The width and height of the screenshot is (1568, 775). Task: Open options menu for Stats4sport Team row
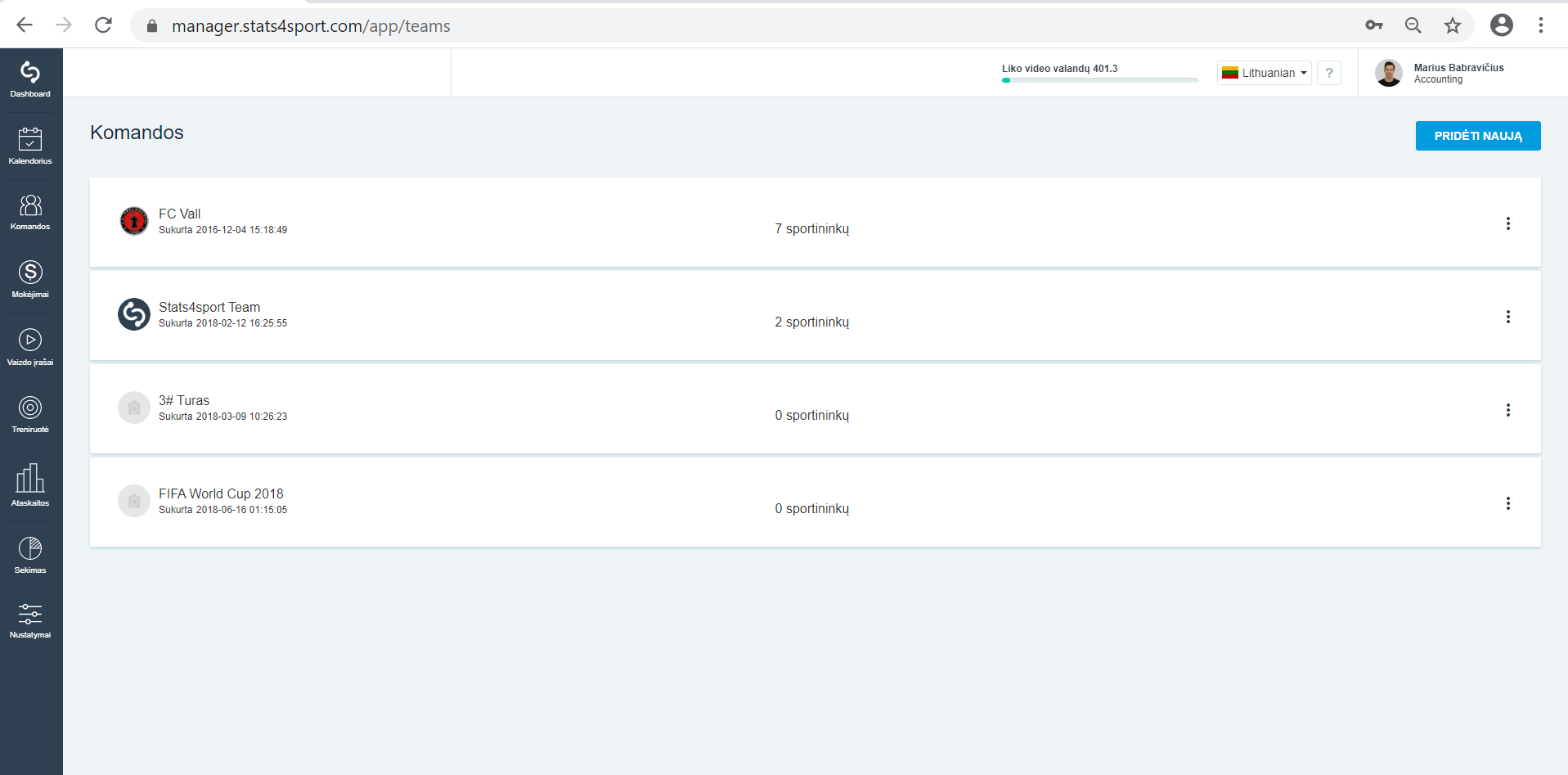click(x=1508, y=317)
